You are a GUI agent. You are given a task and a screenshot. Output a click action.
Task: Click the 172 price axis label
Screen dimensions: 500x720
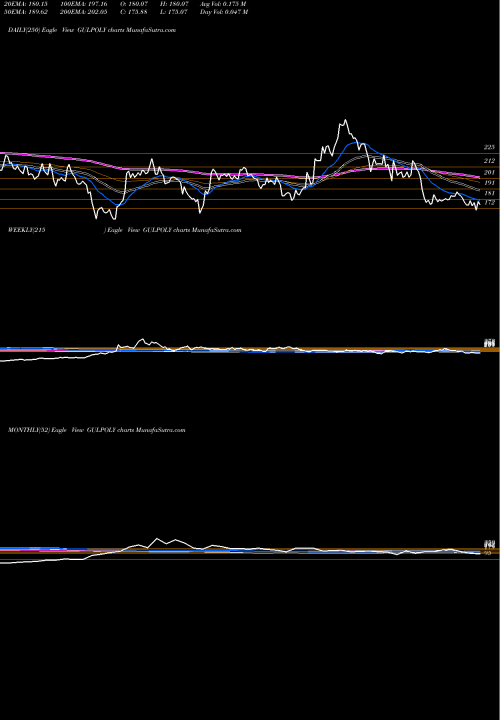[x=489, y=202]
